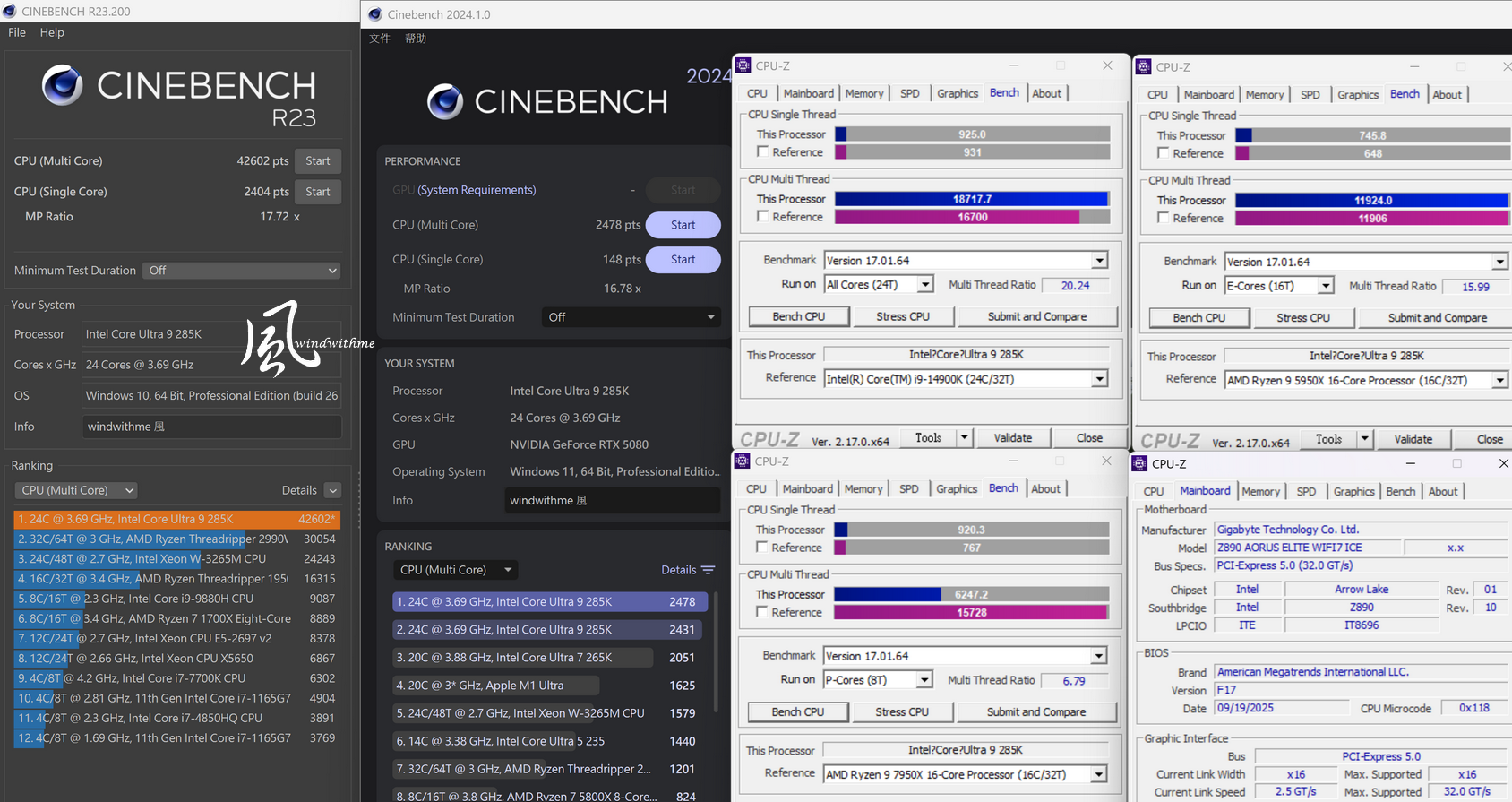Click CPU-Z window icon above the Mainboard tab window
The height and width of the screenshot is (802, 1512).
(x=1139, y=463)
